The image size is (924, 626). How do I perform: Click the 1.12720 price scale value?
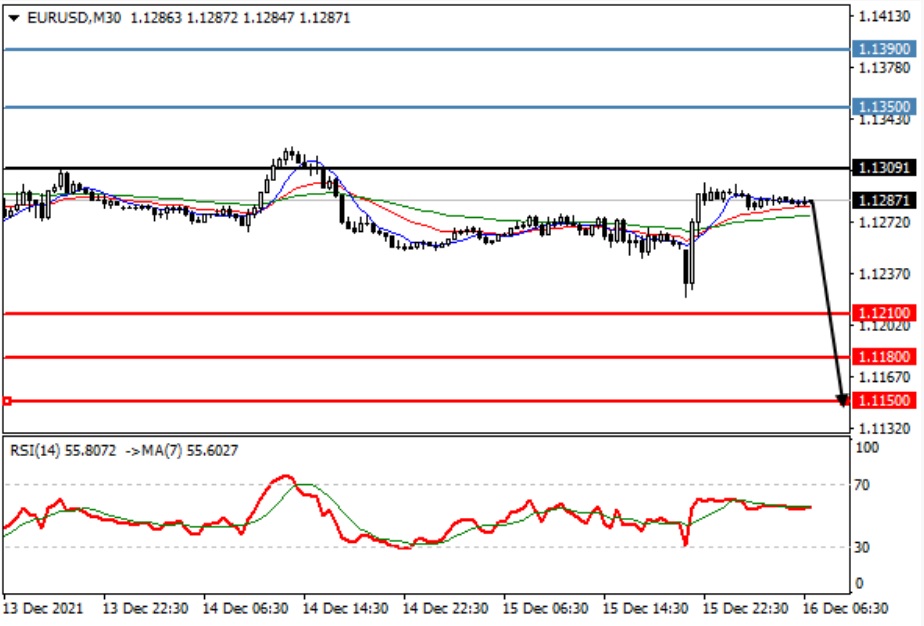(x=884, y=223)
